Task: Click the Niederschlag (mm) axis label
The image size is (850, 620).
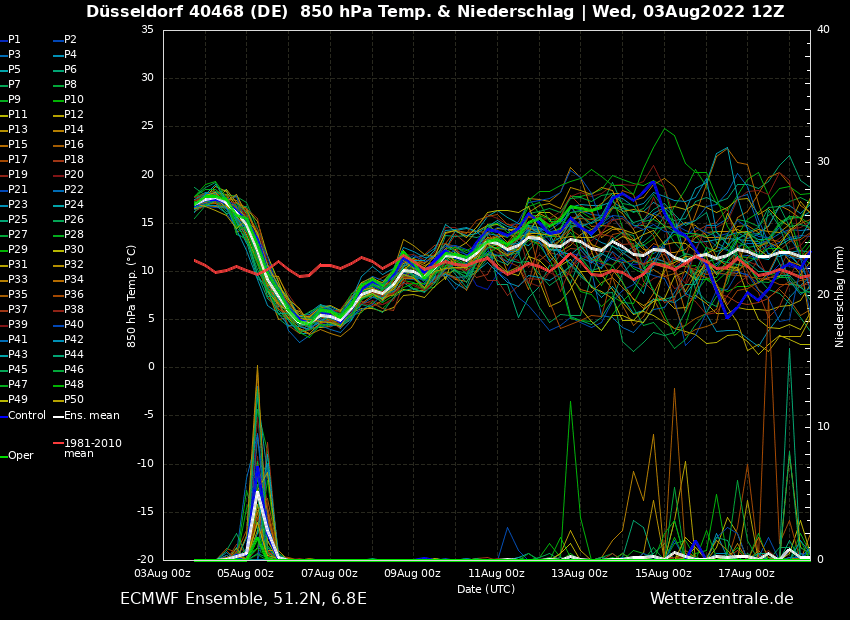Action: click(840, 296)
